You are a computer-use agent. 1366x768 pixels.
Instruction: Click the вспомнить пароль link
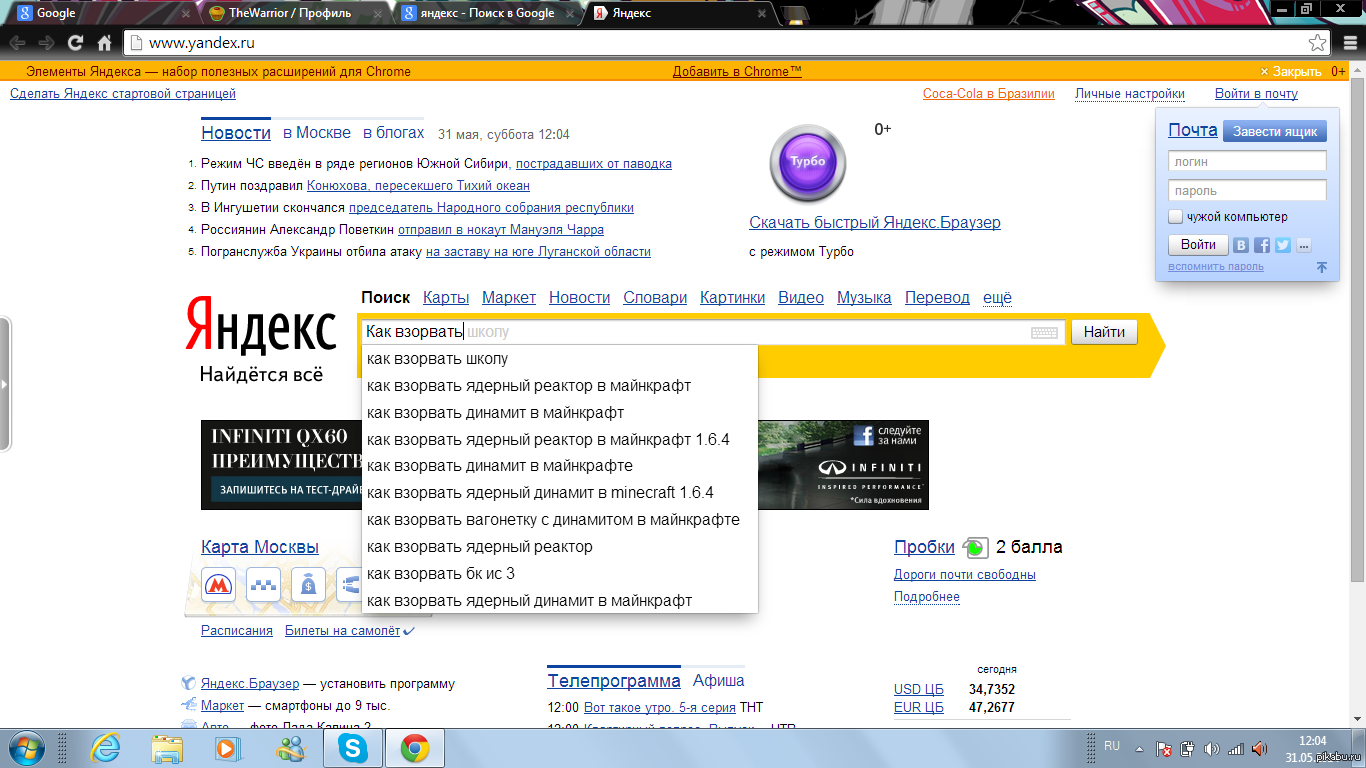pyautogui.click(x=1216, y=266)
